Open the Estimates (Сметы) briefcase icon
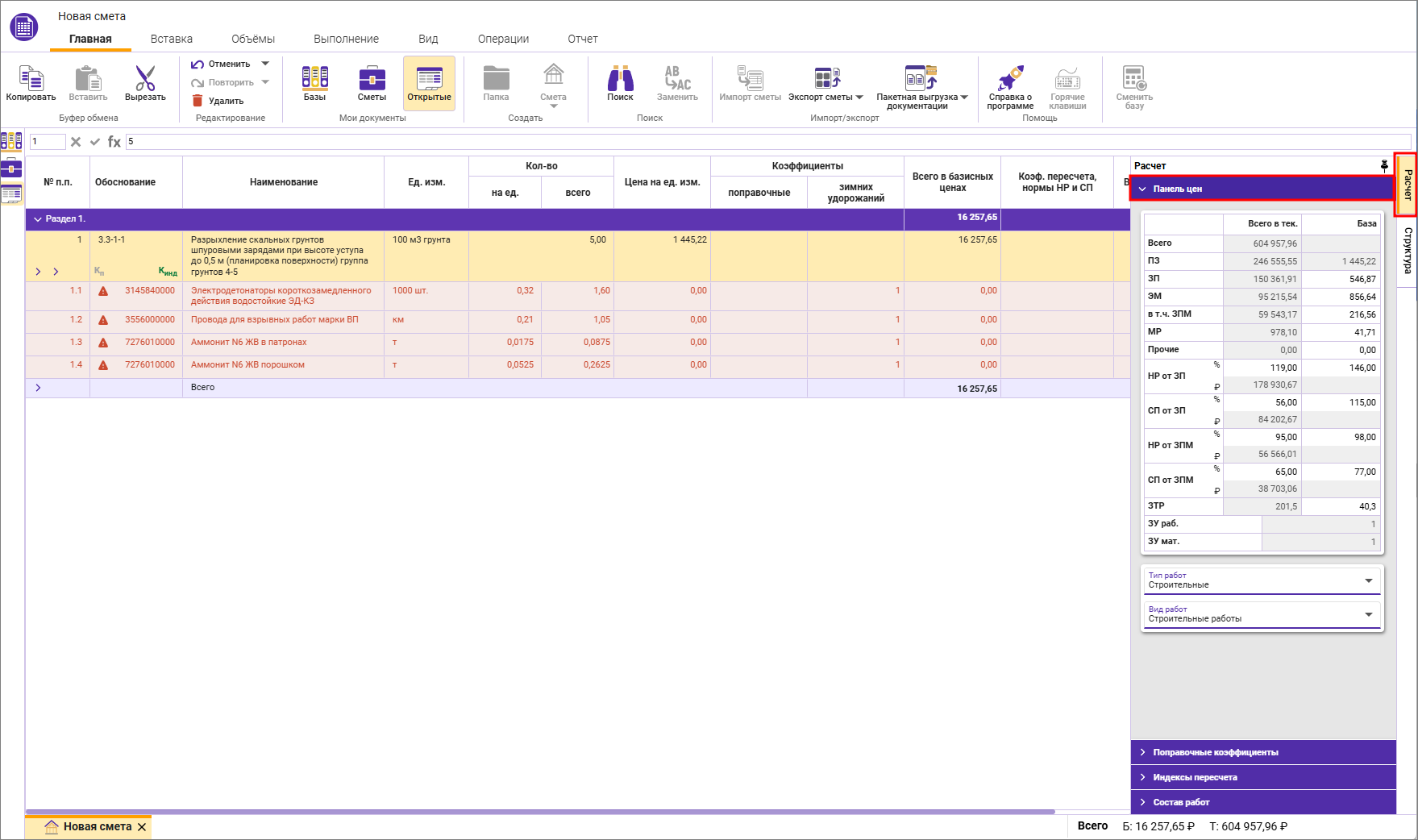The width and height of the screenshot is (1418, 840). [x=372, y=78]
